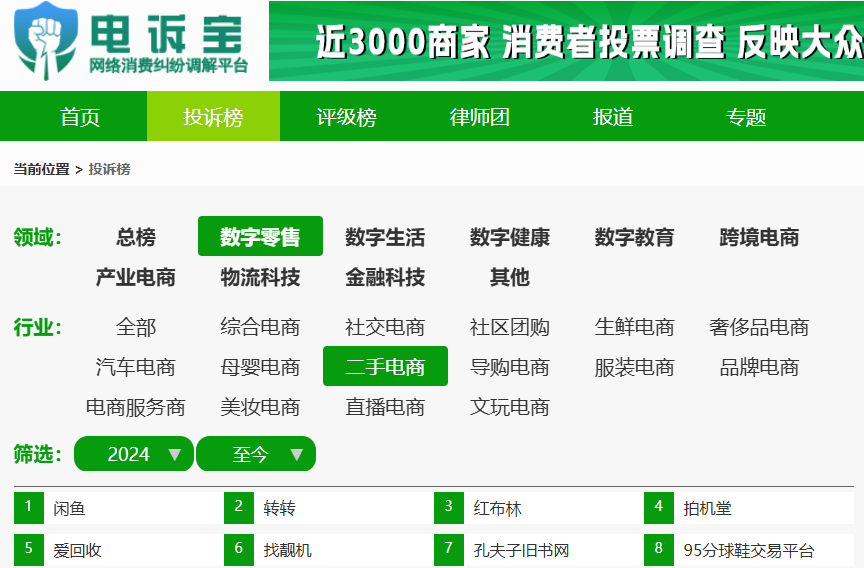Filter by 生鲜电商 industry

click(634, 327)
